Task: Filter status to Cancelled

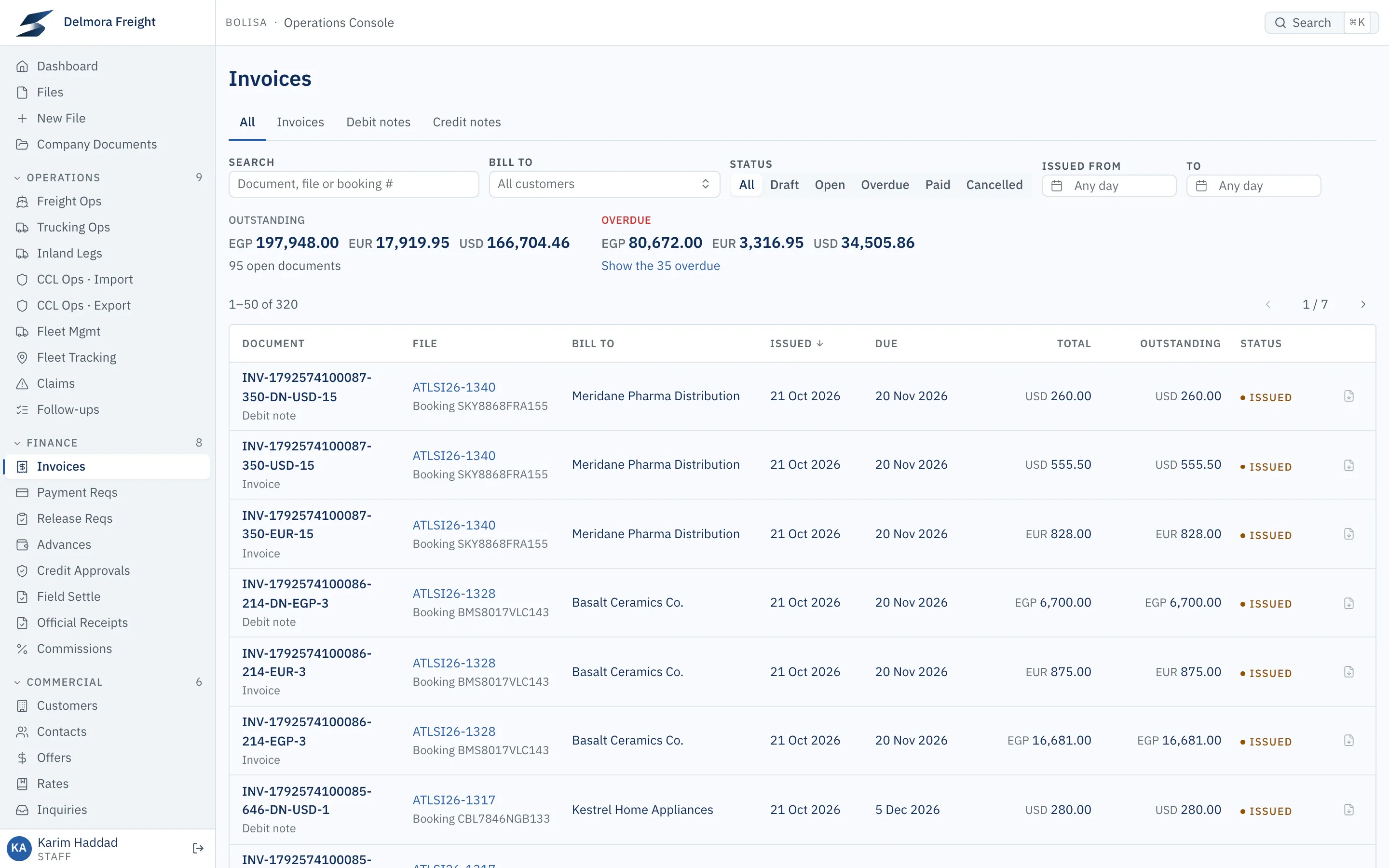Action: 994,185
